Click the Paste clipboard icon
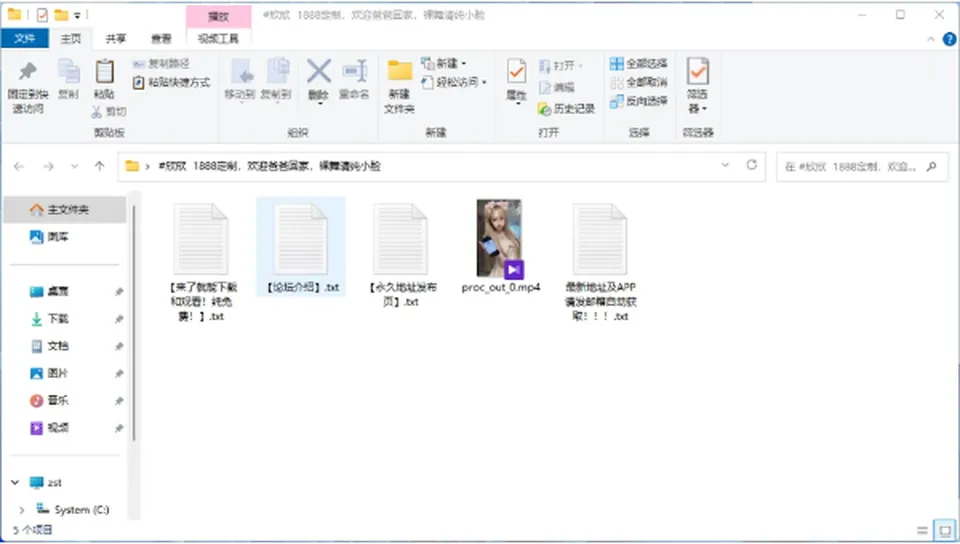This screenshot has height=544, width=960. [x=105, y=72]
